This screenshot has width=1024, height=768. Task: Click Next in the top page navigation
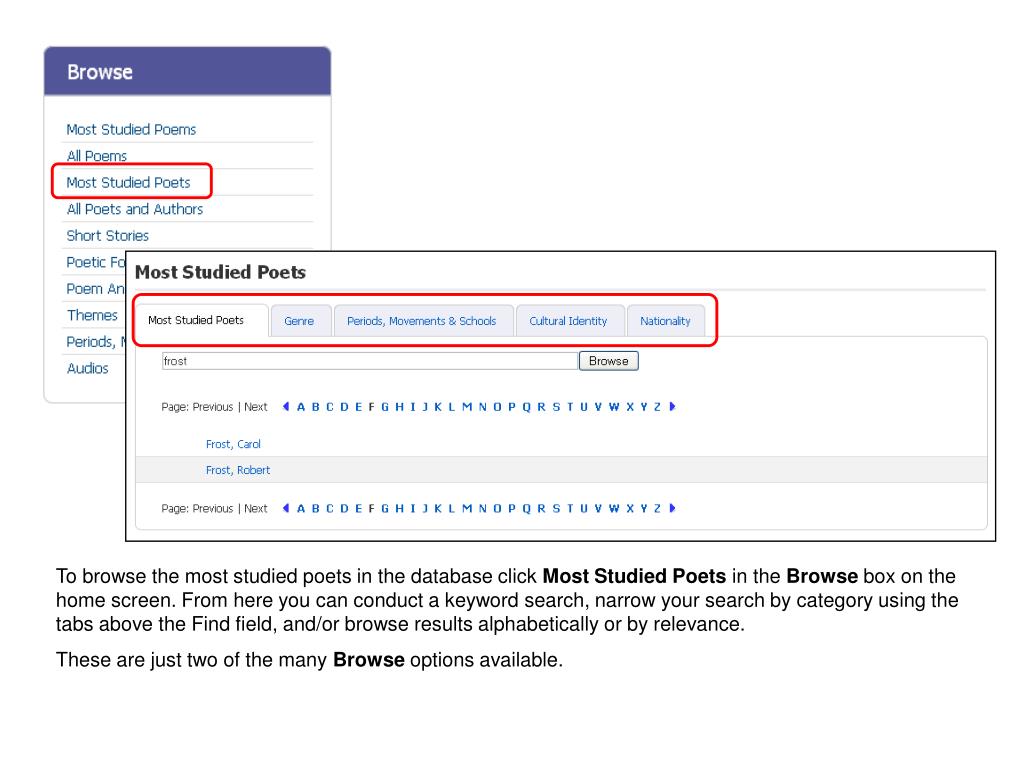point(256,407)
